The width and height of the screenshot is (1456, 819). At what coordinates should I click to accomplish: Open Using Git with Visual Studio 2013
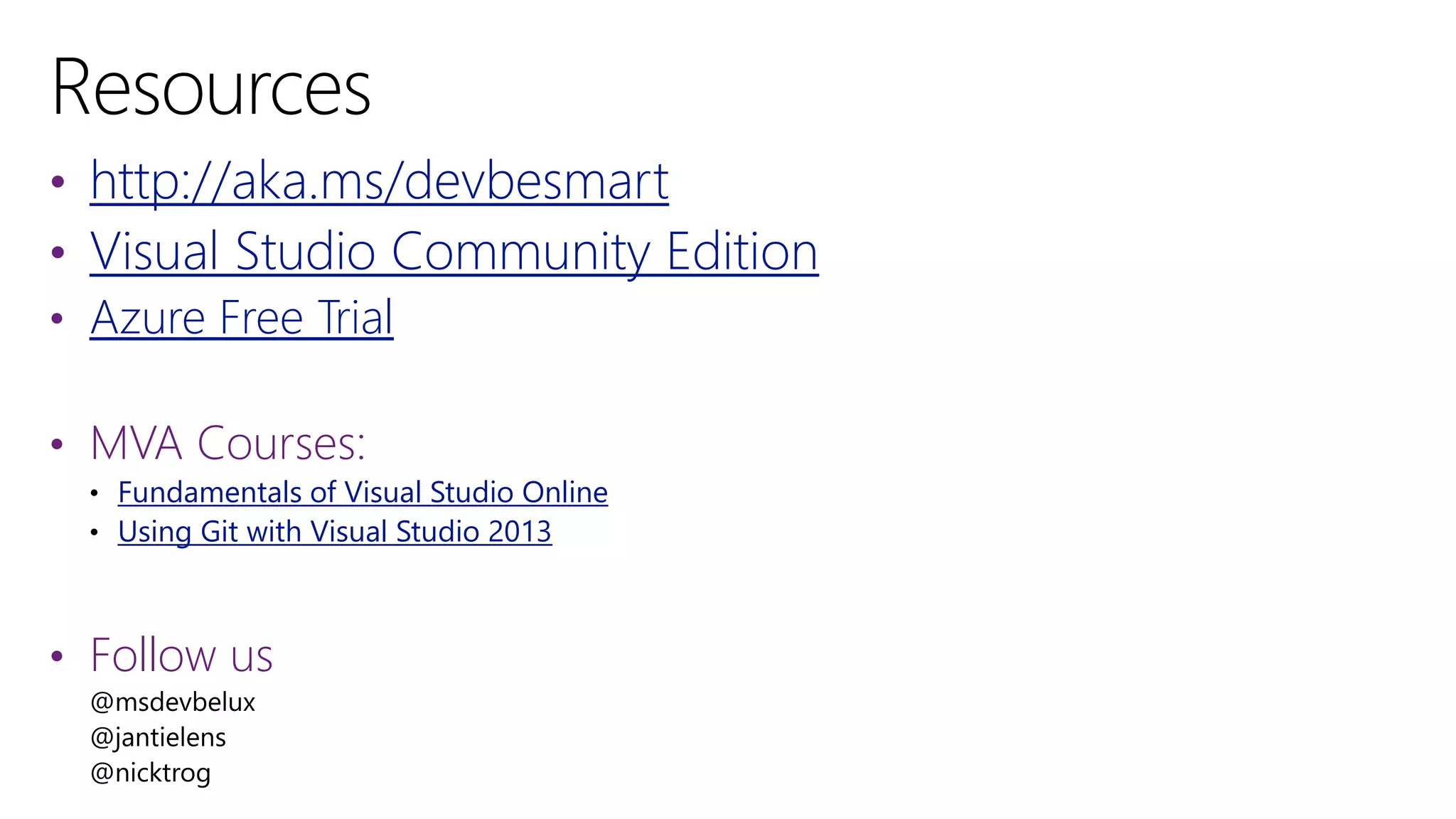tap(335, 532)
